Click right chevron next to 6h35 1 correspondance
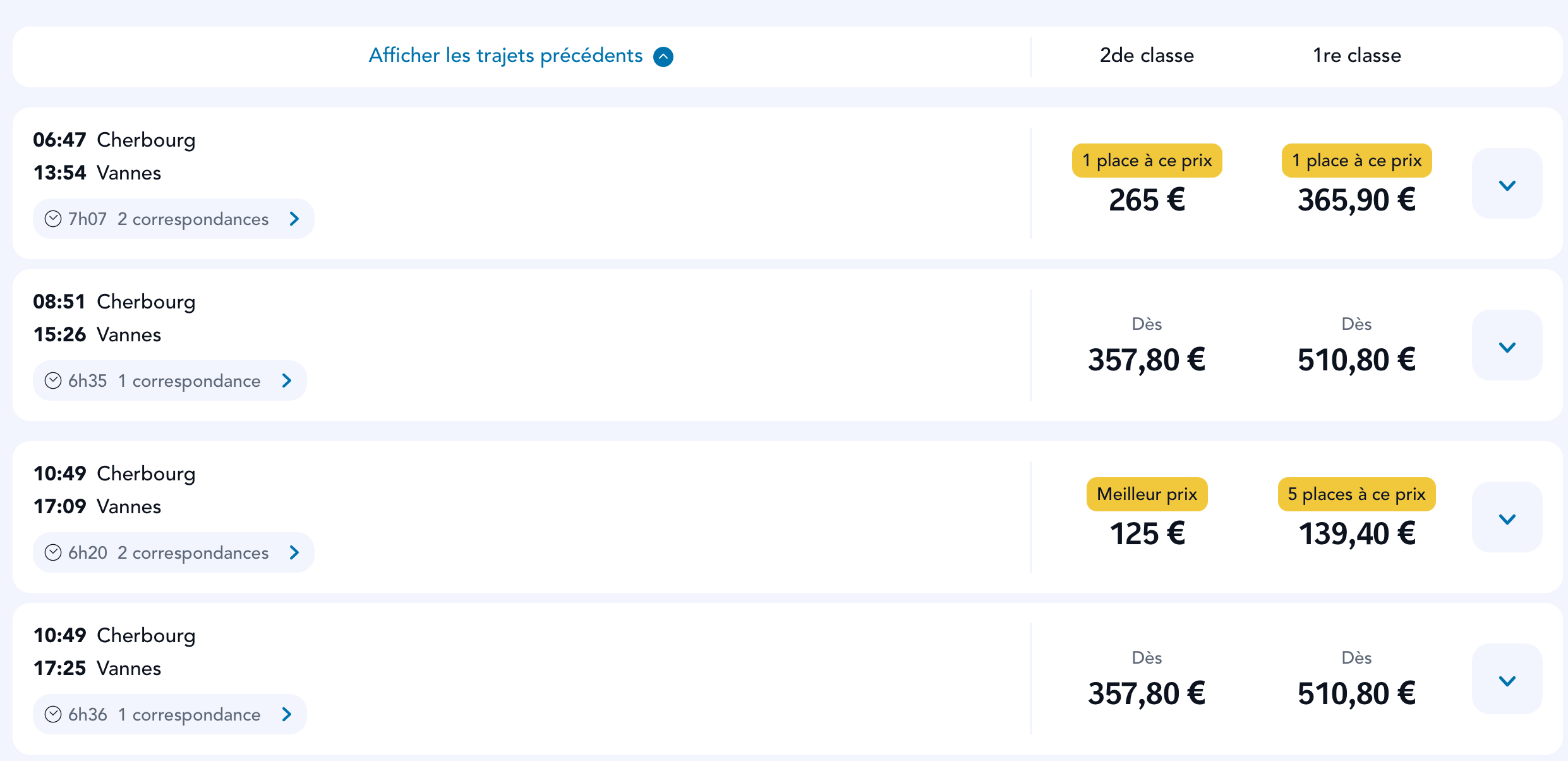Image resolution: width=1568 pixels, height=761 pixels. (287, 380)
